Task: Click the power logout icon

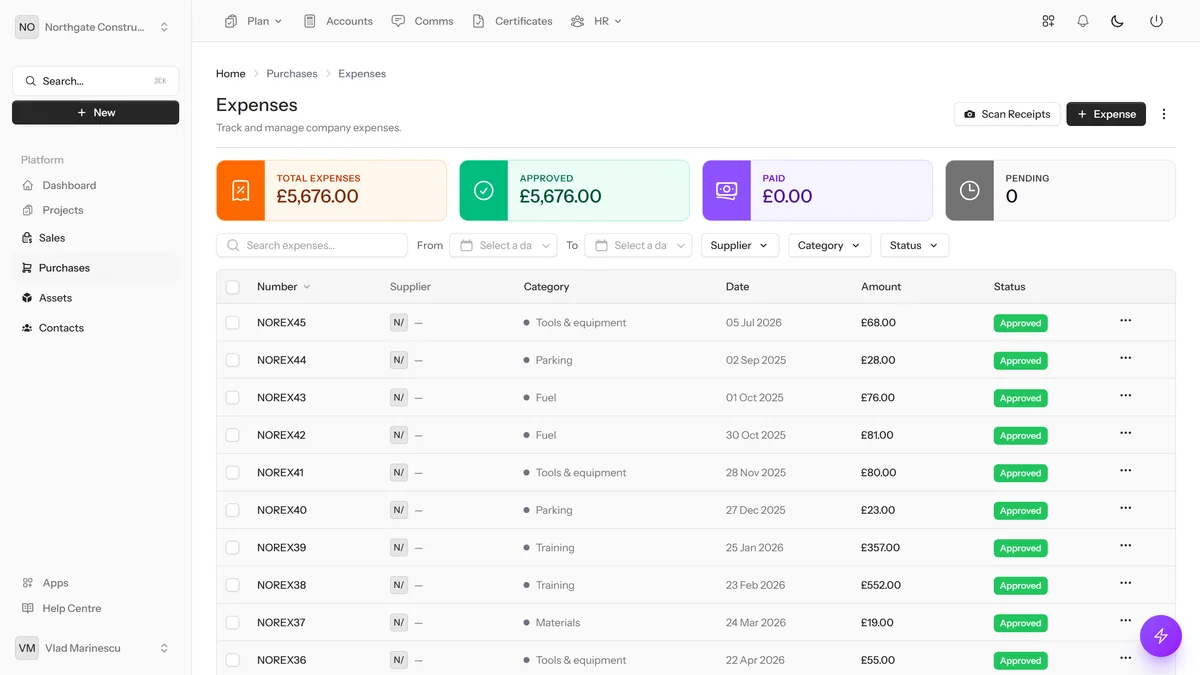Action: tap(1156, 21)
